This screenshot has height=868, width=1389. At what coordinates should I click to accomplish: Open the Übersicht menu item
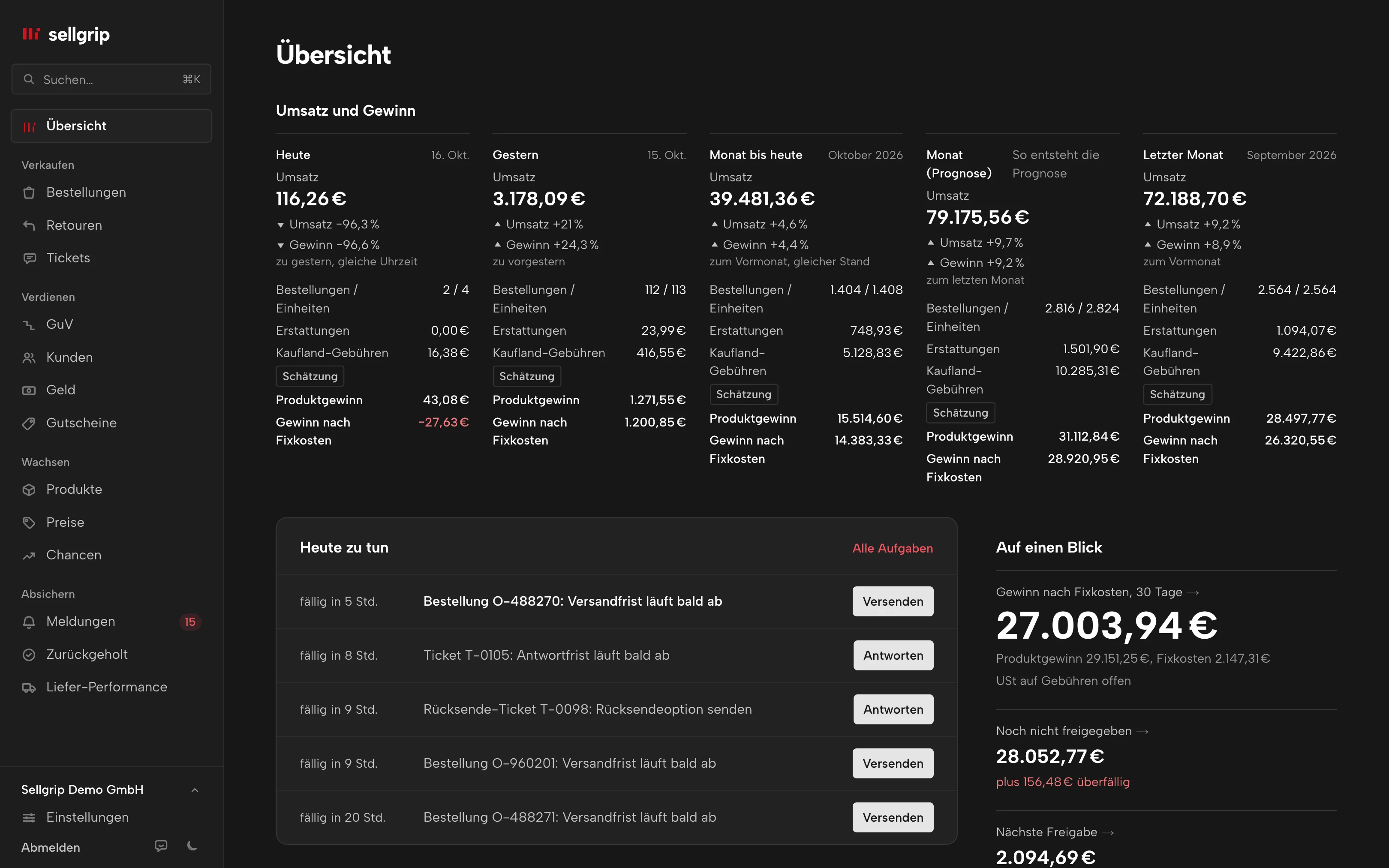(111, 126)
